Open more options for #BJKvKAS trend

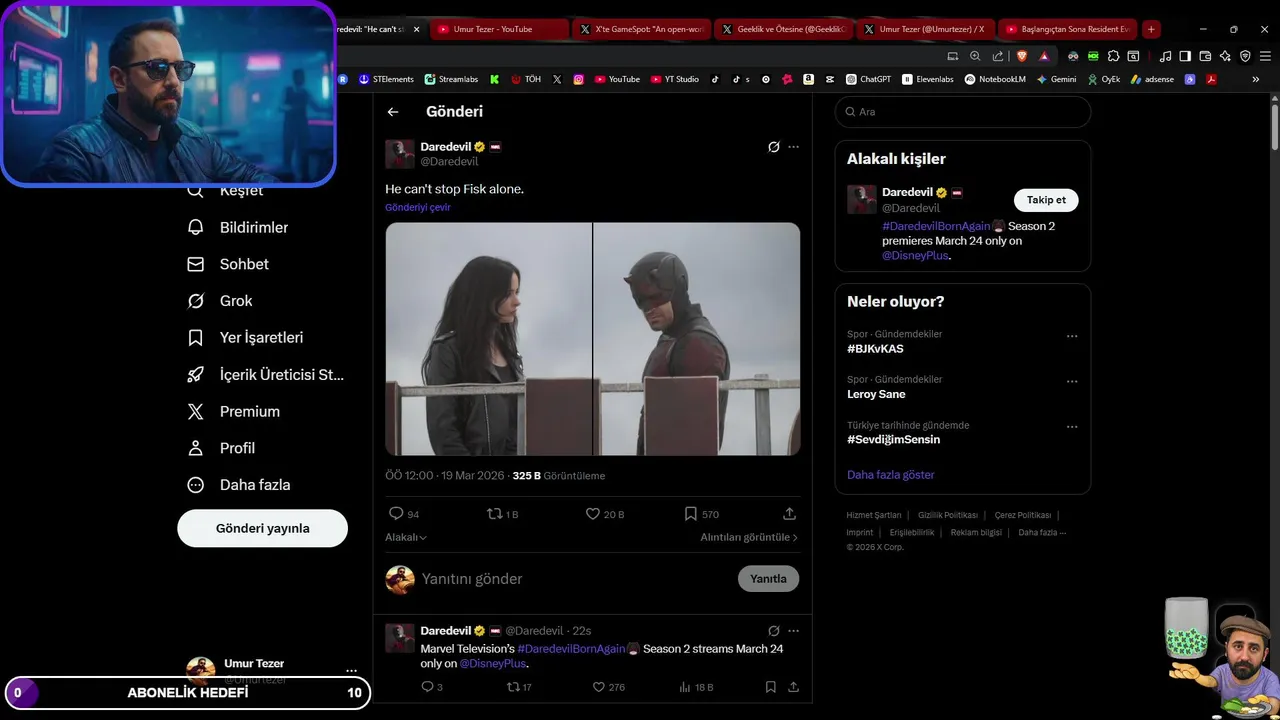coord(1072,336)
